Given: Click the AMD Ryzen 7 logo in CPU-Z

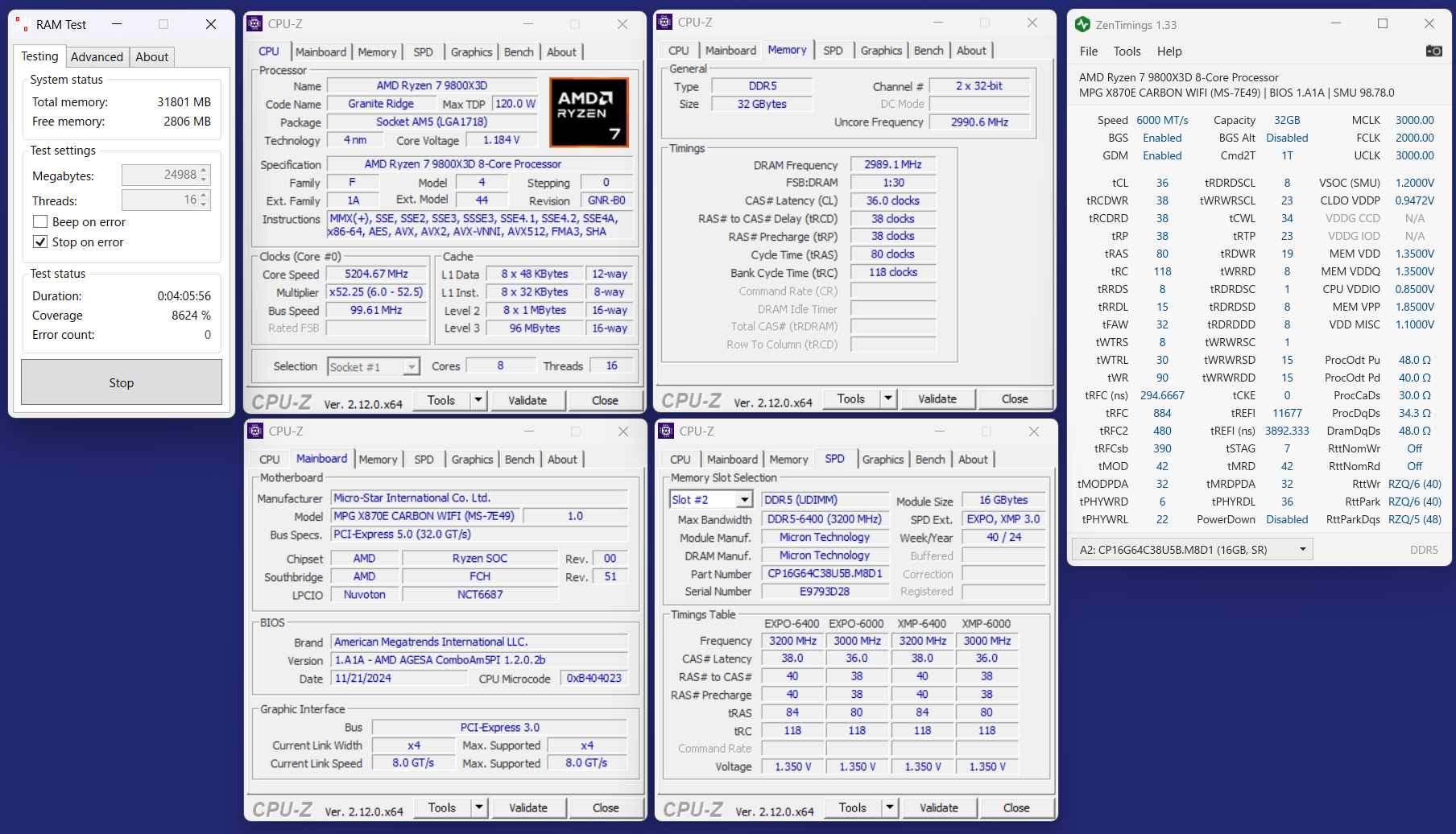Looking at the screenshot, I should click(x=589, y=112).
